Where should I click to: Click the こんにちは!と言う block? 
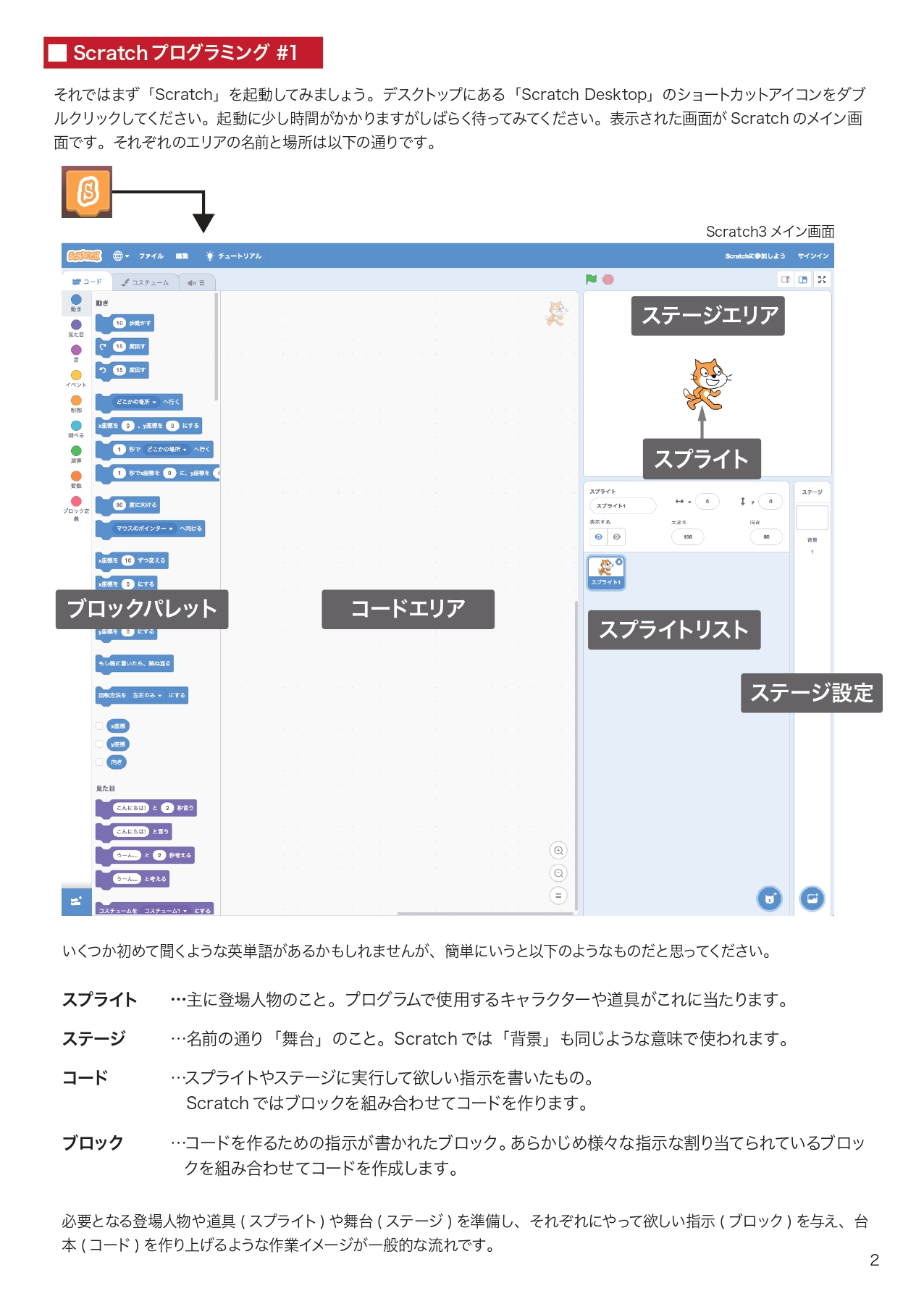click(x=134, y=832)
